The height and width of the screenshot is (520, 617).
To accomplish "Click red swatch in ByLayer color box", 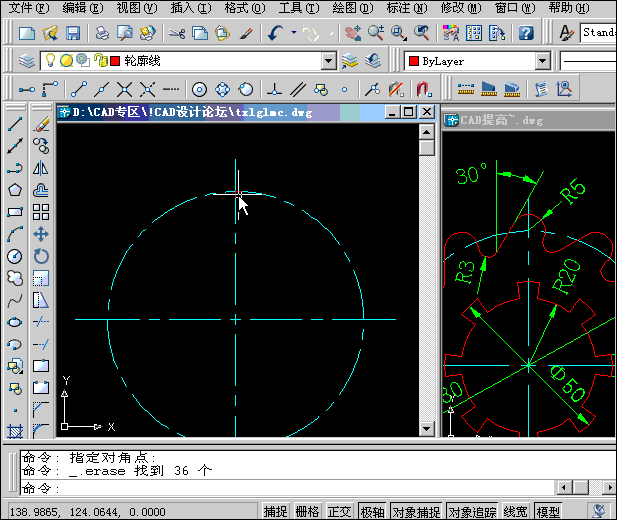I will (414, 61).
